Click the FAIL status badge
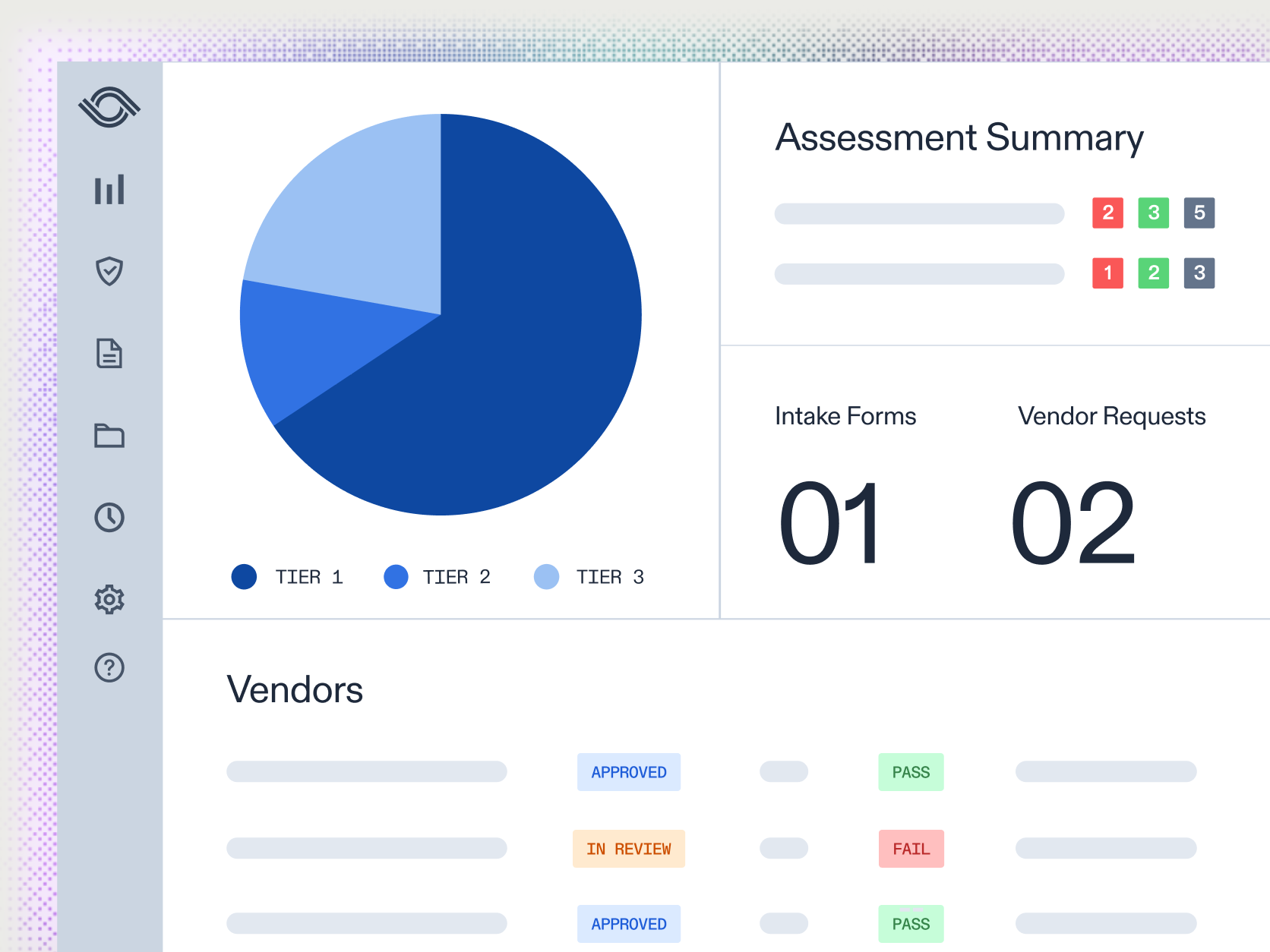Image resolution: width=1270 pixels, height=952 pixels. (x=911, y=848)
